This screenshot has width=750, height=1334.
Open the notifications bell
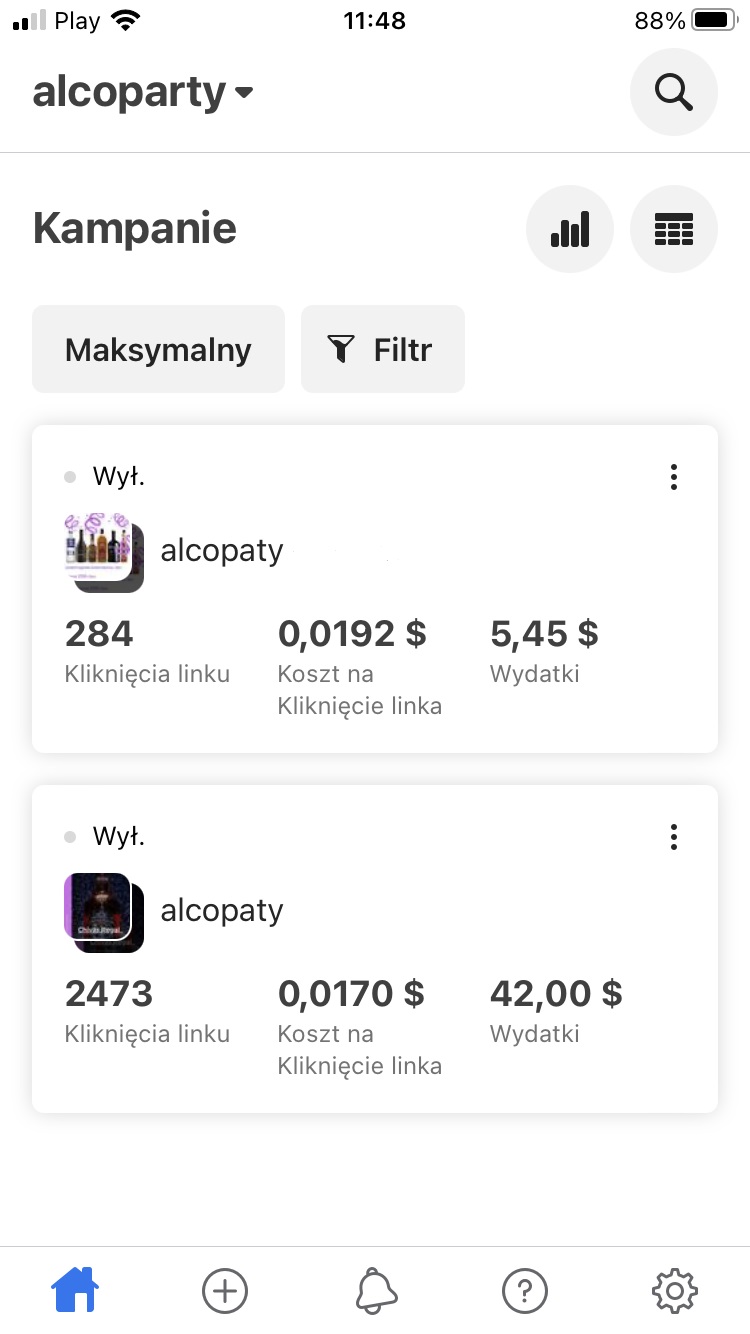[376, 1290]
